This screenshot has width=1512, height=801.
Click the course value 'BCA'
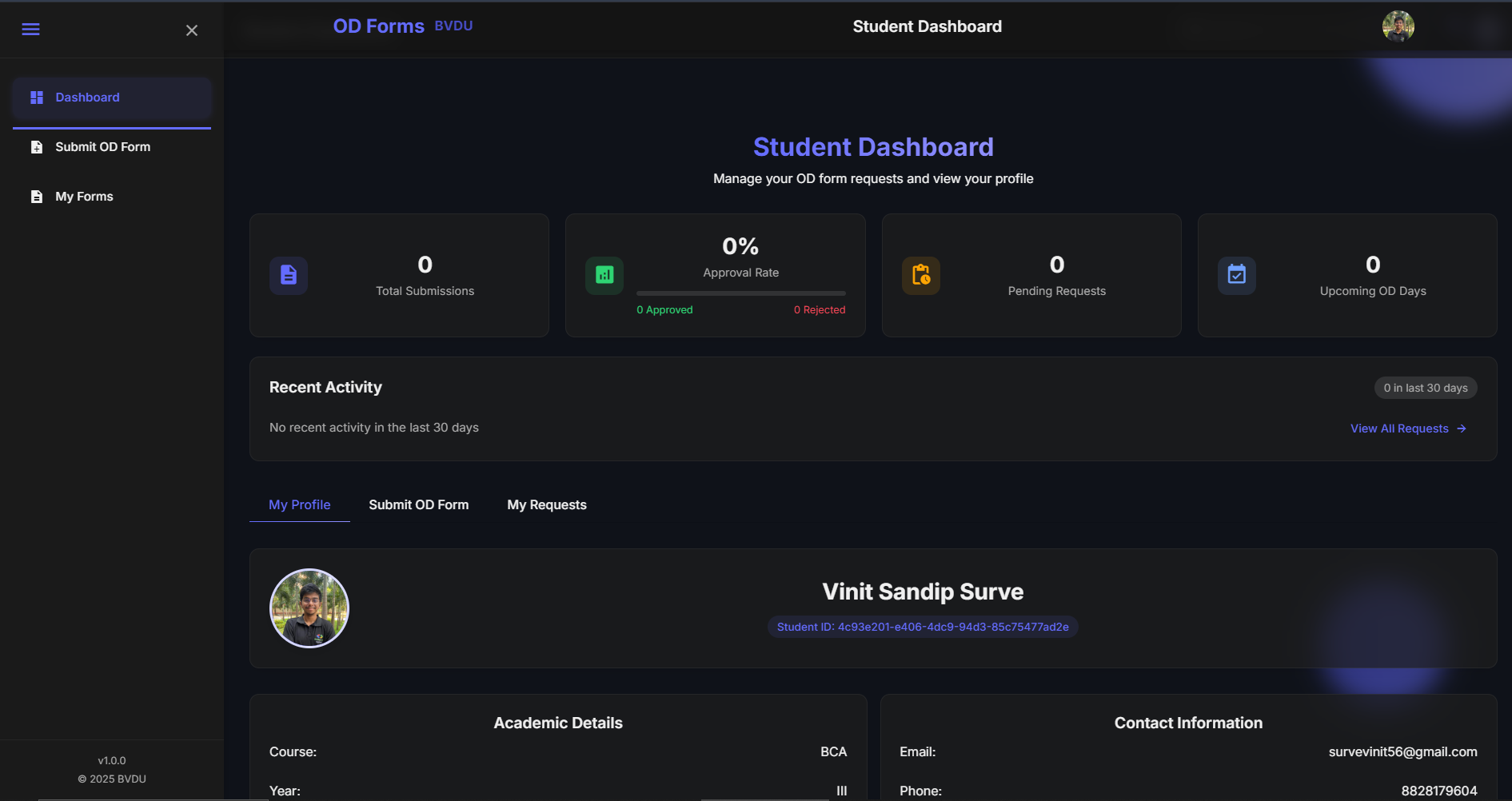click(833, 752)
